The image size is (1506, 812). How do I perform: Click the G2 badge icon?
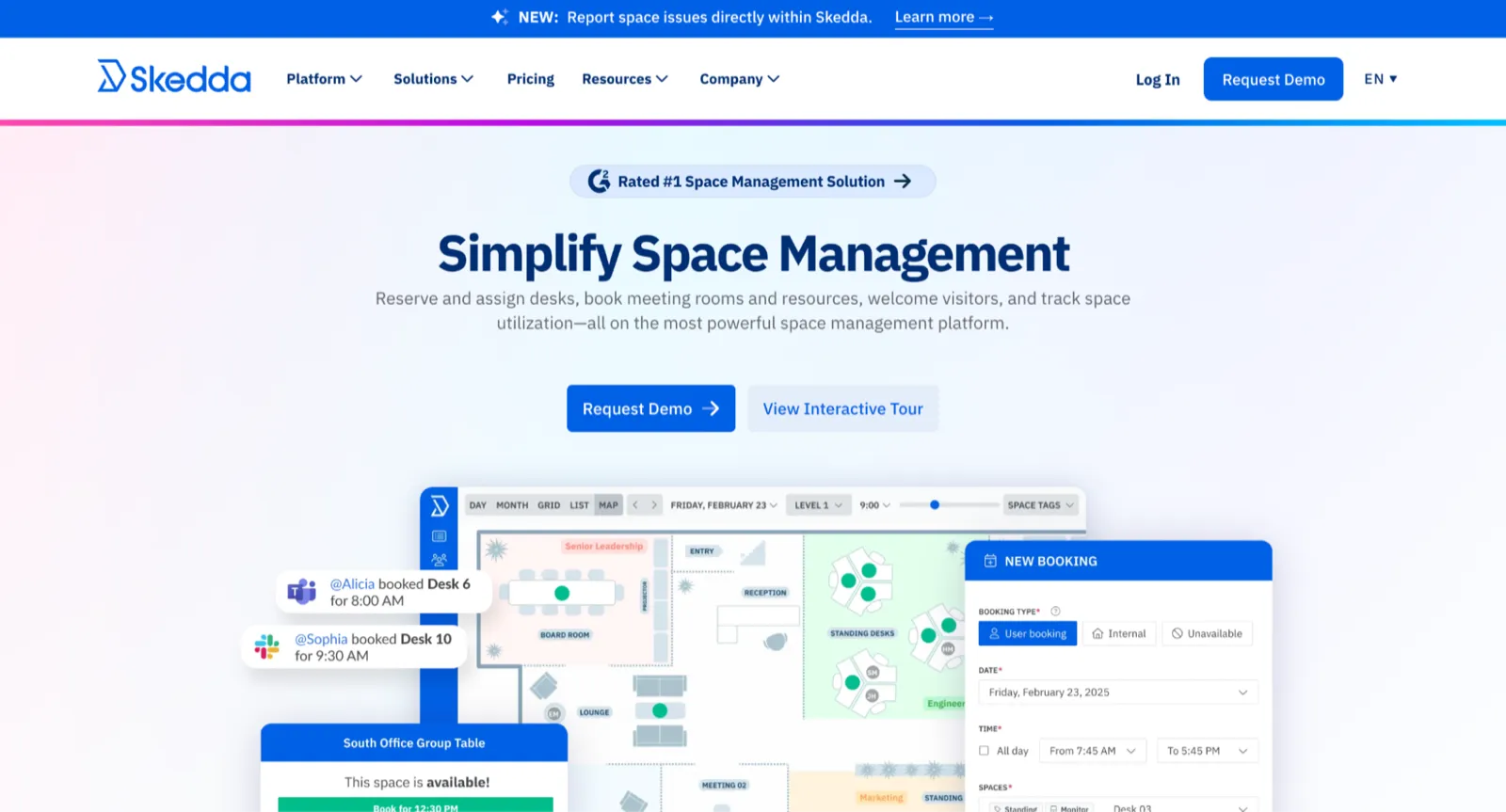tap(599, 181)
